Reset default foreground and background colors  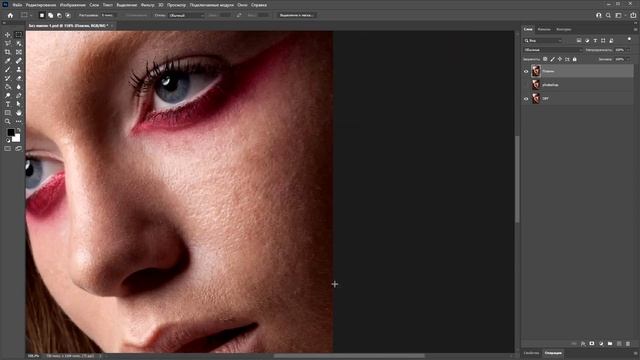click(8, 140)
